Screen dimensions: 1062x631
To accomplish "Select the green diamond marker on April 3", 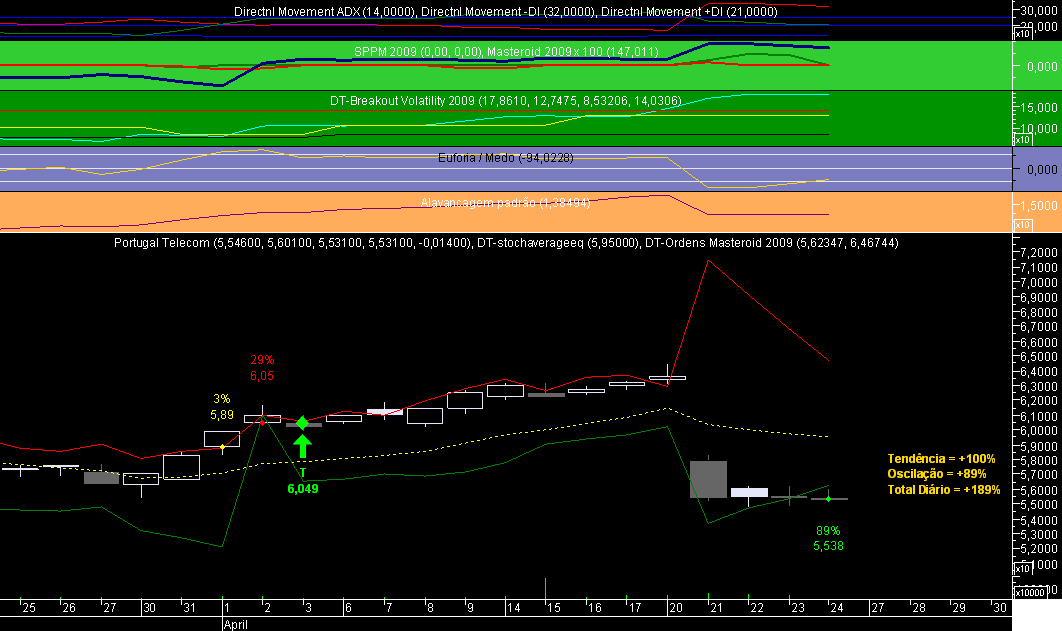I will coord(302,423).
